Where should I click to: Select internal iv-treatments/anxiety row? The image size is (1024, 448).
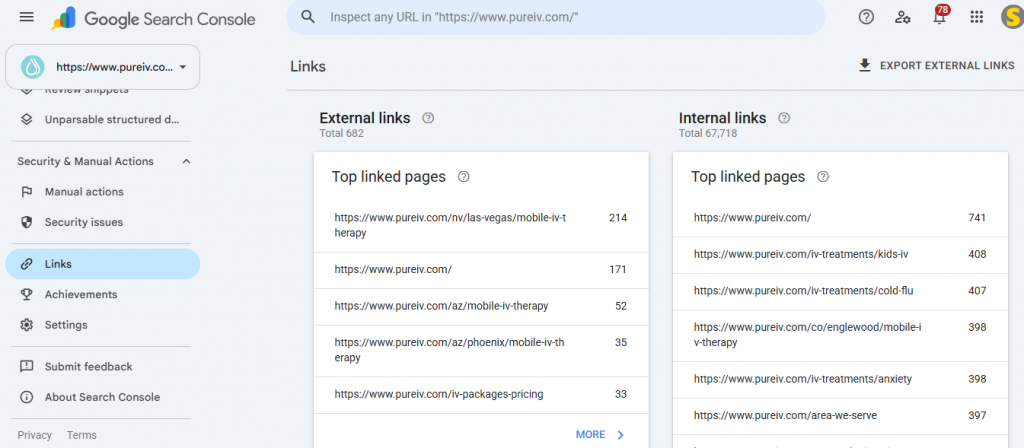(x=840, y=379)
